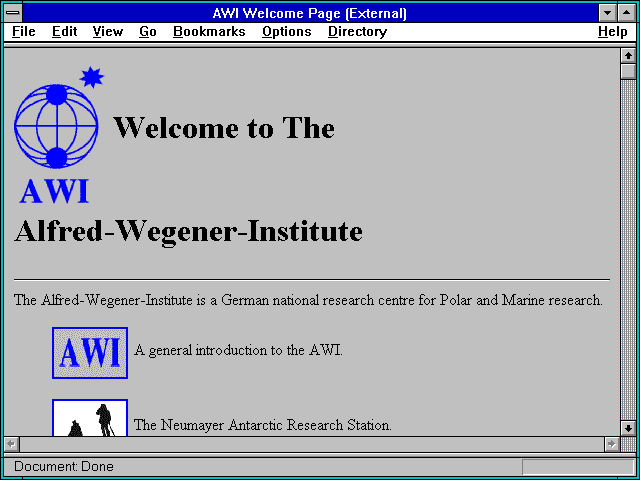
Task: Open the Bookmarks menu
Action: pos(209,31)
